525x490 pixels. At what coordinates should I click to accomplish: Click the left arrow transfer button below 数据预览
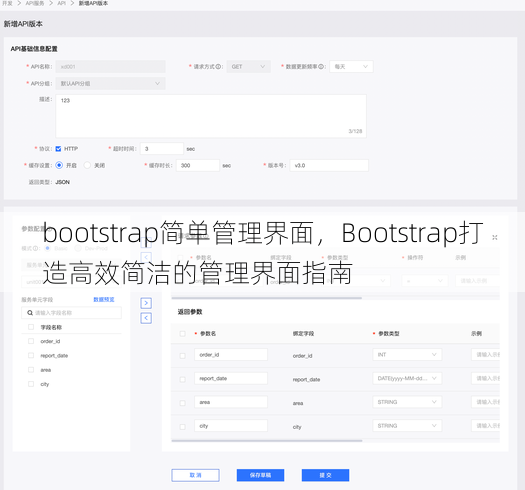pos(146,318)
